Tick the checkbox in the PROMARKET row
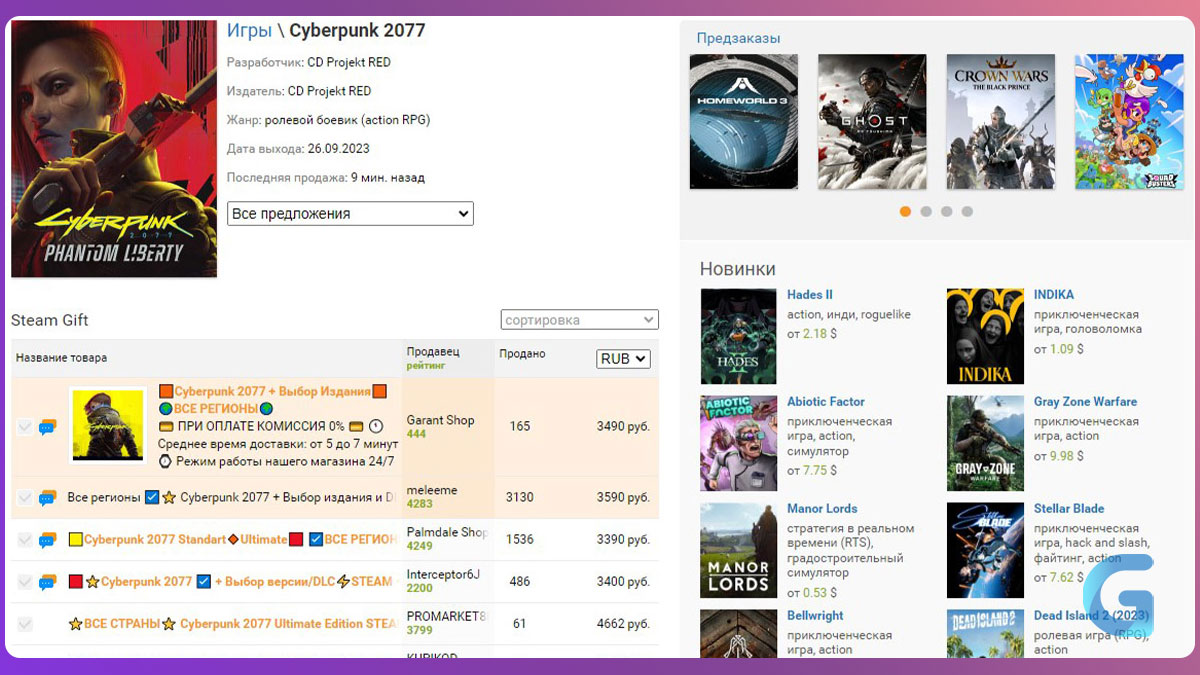 [x=25, y=624]
